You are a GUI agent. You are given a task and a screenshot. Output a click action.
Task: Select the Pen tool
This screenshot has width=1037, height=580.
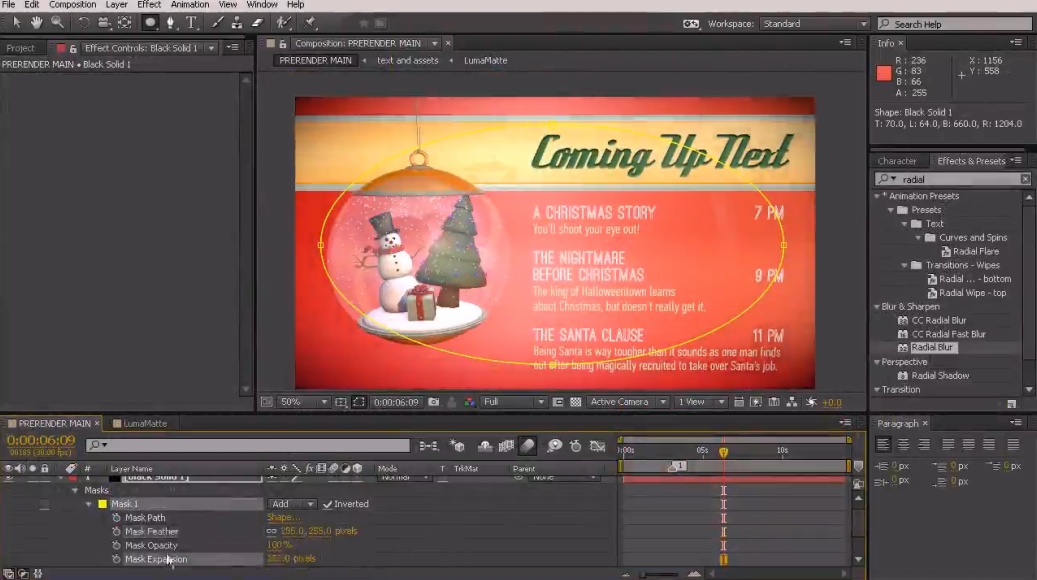pyautogui.click(x=171, y=23)
